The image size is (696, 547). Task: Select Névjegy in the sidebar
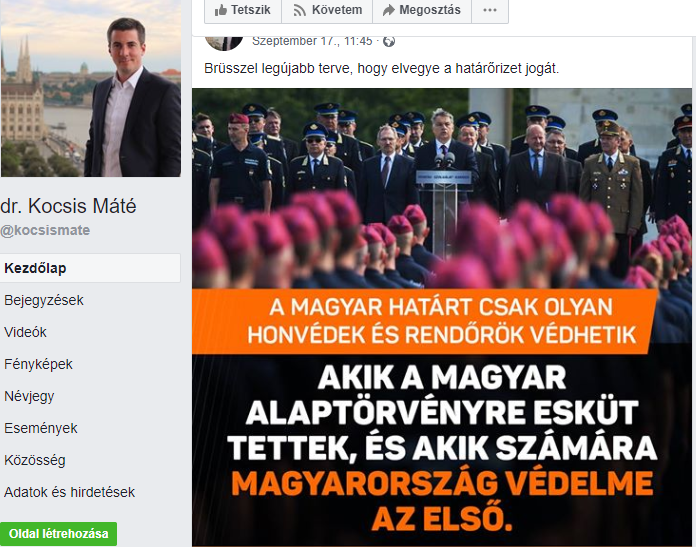coord(29,396)
